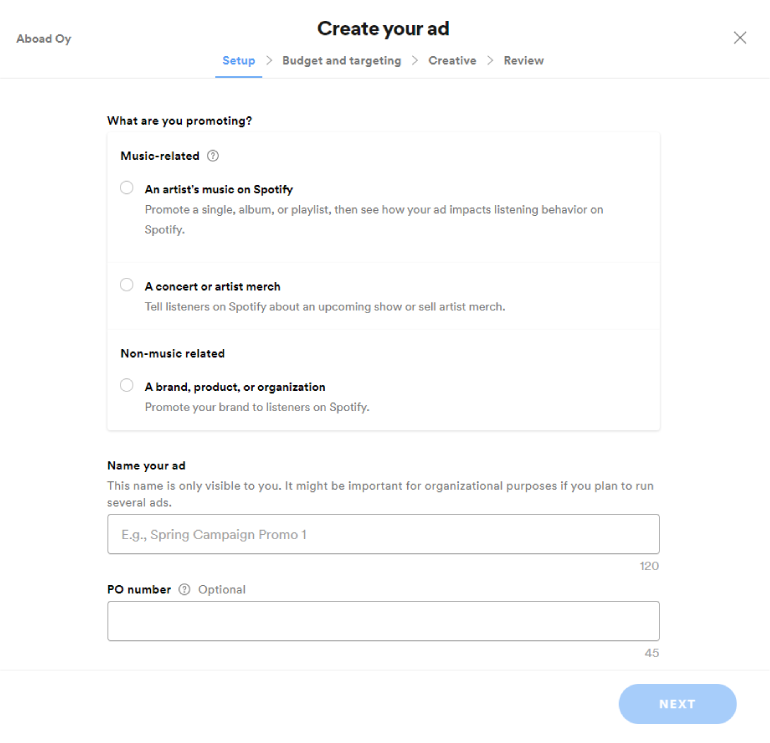770x743 pixels.
Task: Click the A concert or artist merch label
Action: [x=213, y=286]
